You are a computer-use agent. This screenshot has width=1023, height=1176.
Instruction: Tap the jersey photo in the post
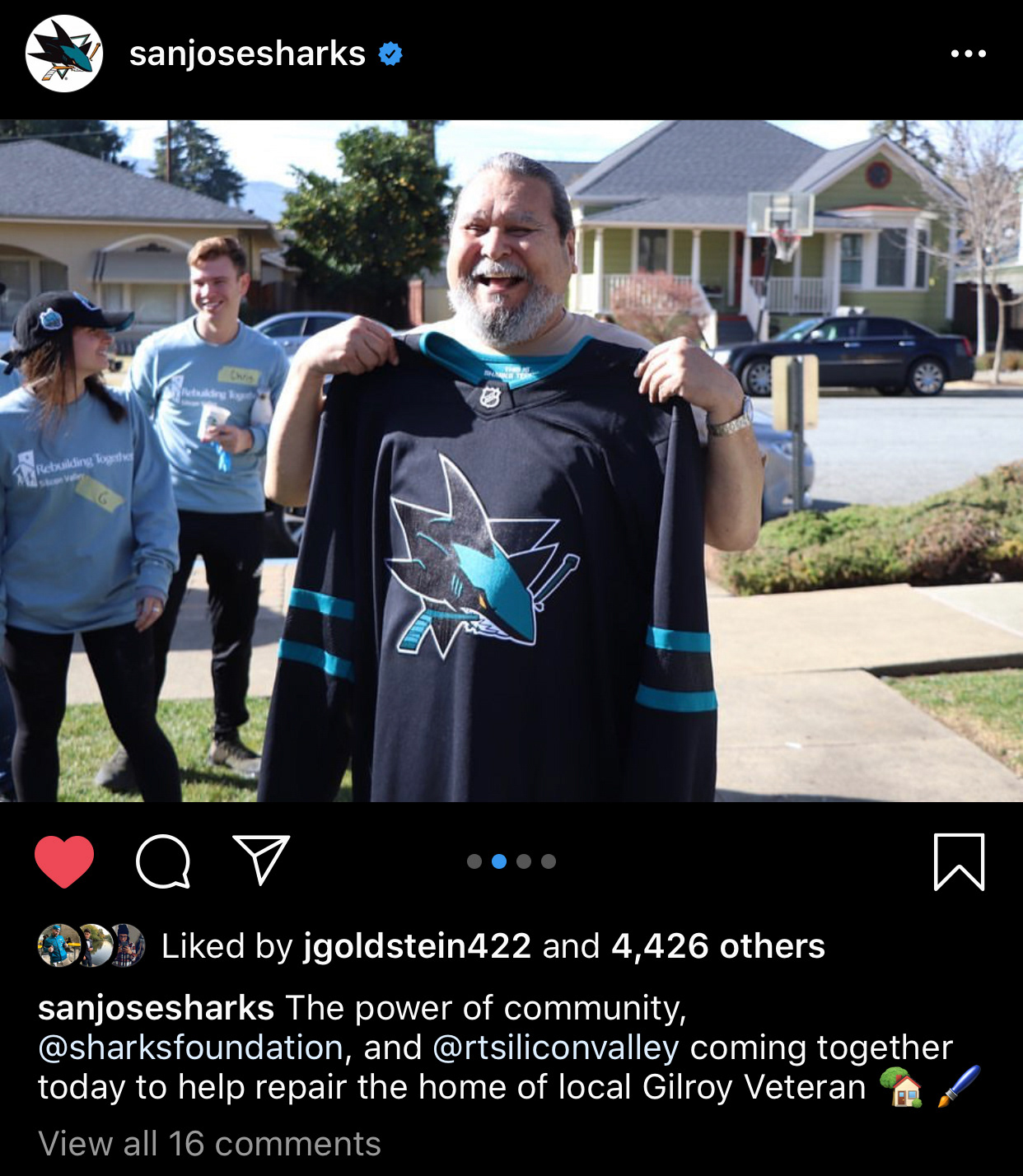tap(511, 461)
